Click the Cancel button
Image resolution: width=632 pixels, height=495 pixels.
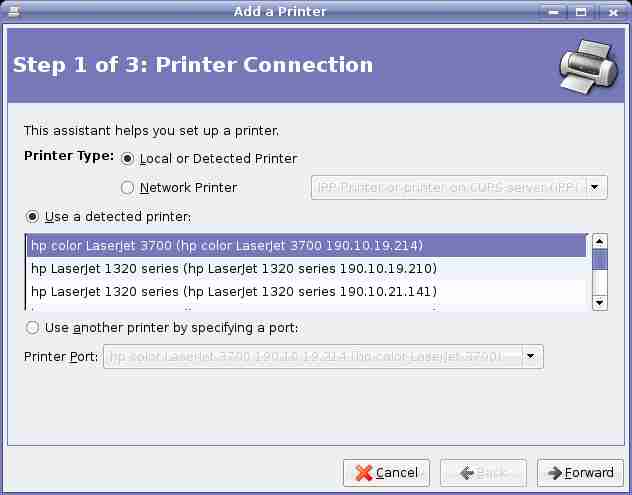[387, 473]
